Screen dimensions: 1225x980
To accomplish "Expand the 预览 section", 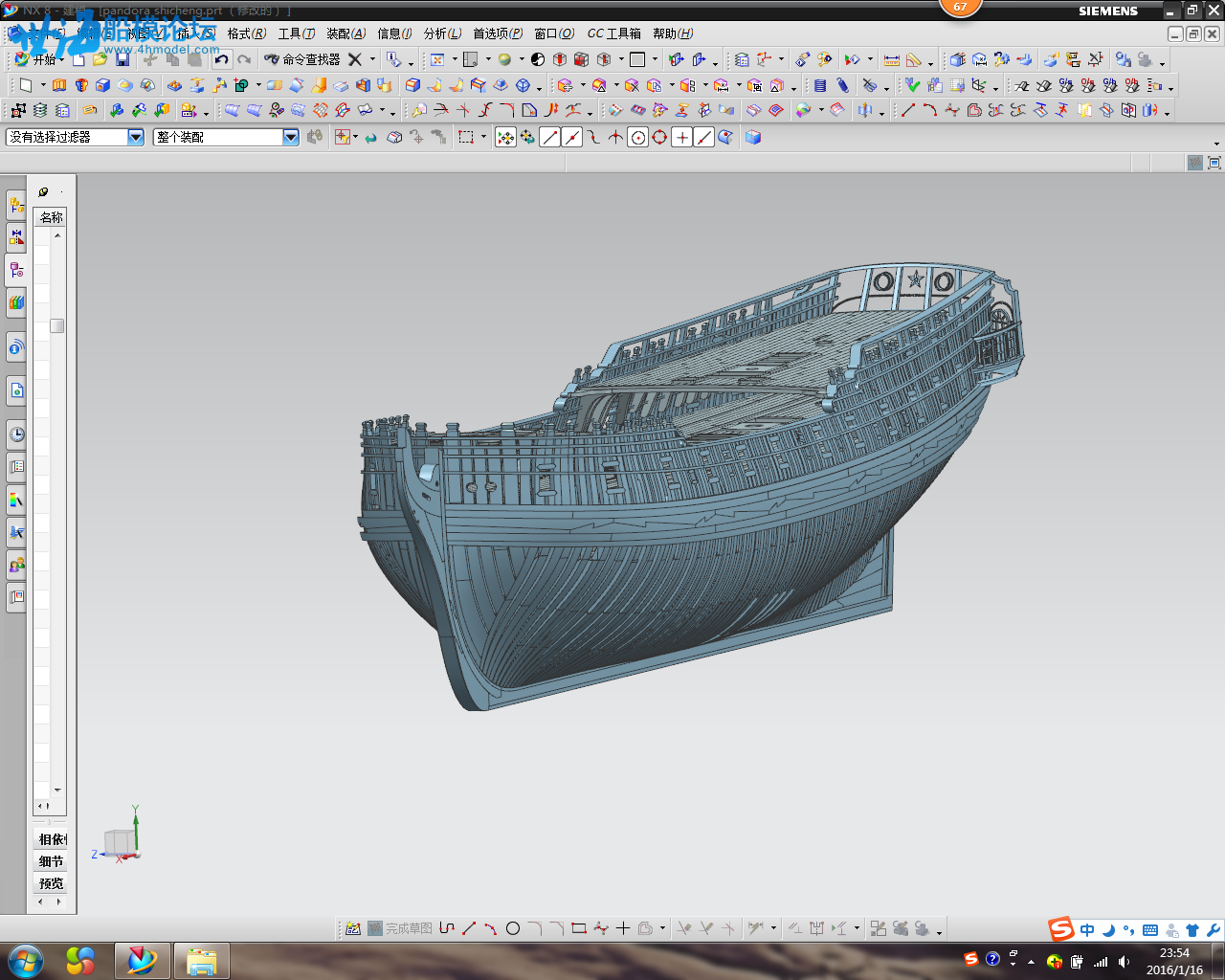I will point(52,883).
